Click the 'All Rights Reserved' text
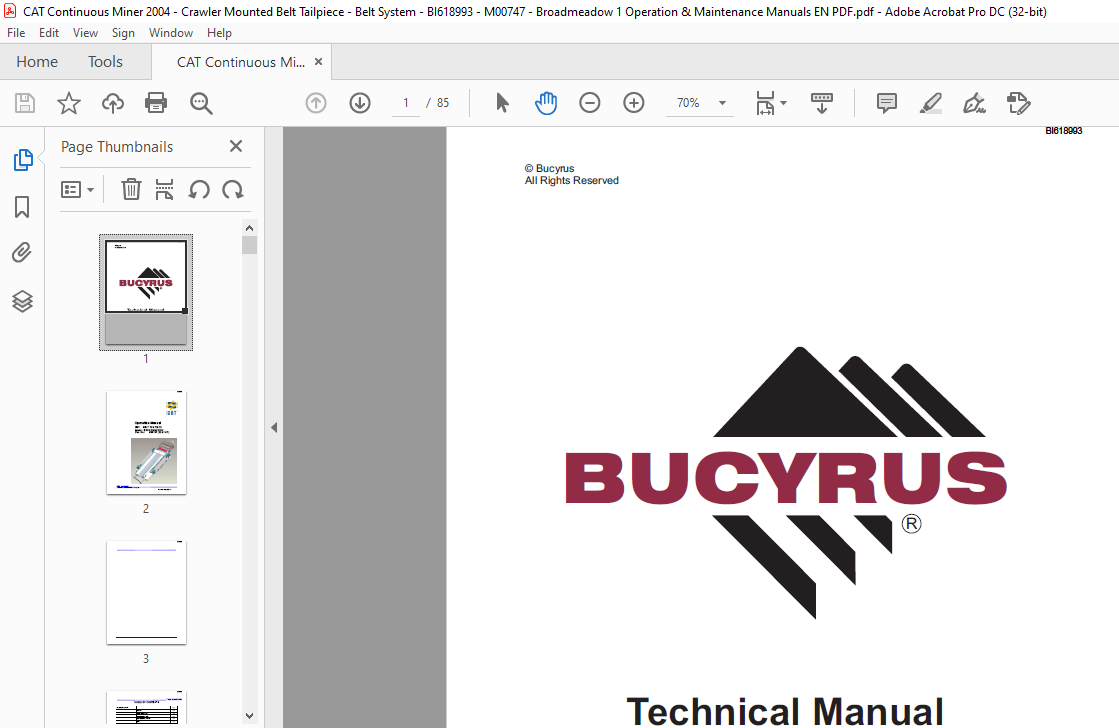This screenshot has height=728, width=1119. 572,181
